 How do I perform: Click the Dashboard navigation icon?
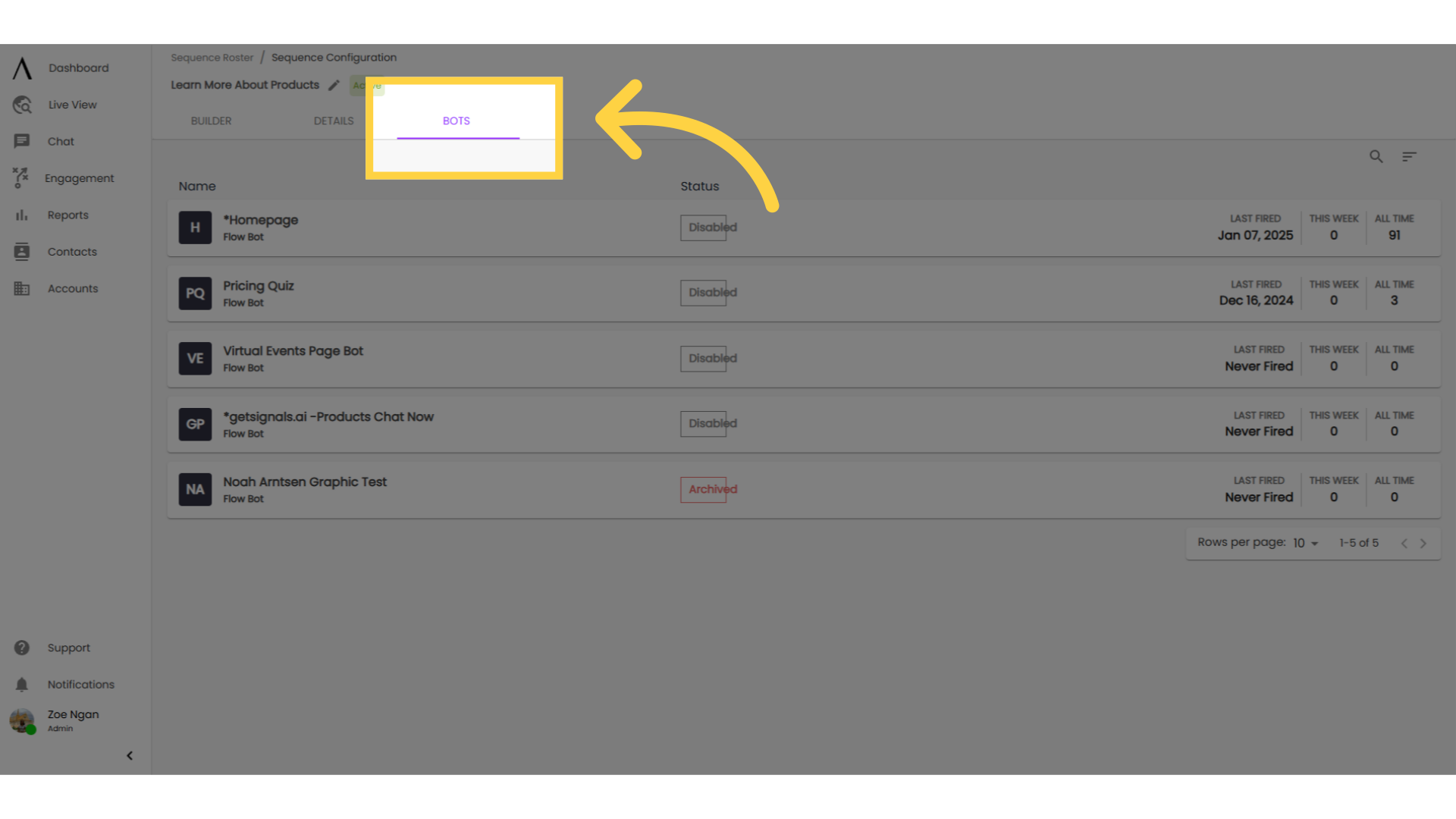pos(22,67)
